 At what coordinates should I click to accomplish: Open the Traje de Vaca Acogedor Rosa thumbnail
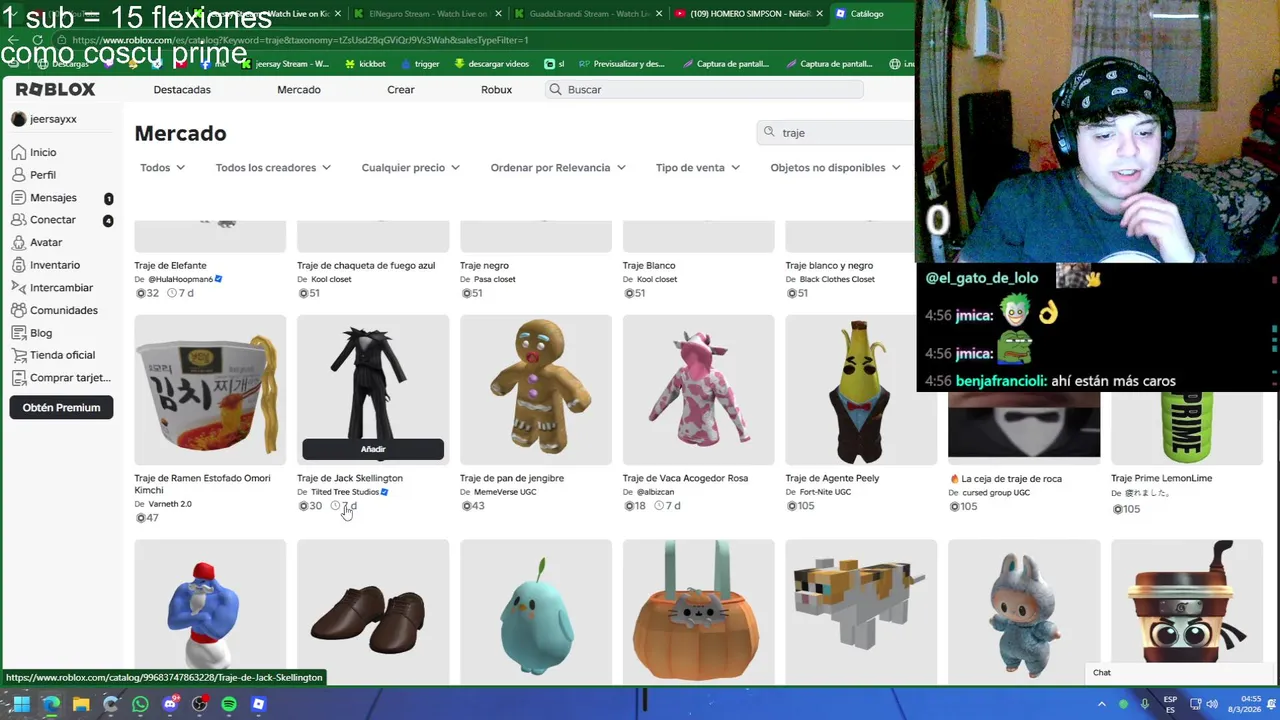698,390
